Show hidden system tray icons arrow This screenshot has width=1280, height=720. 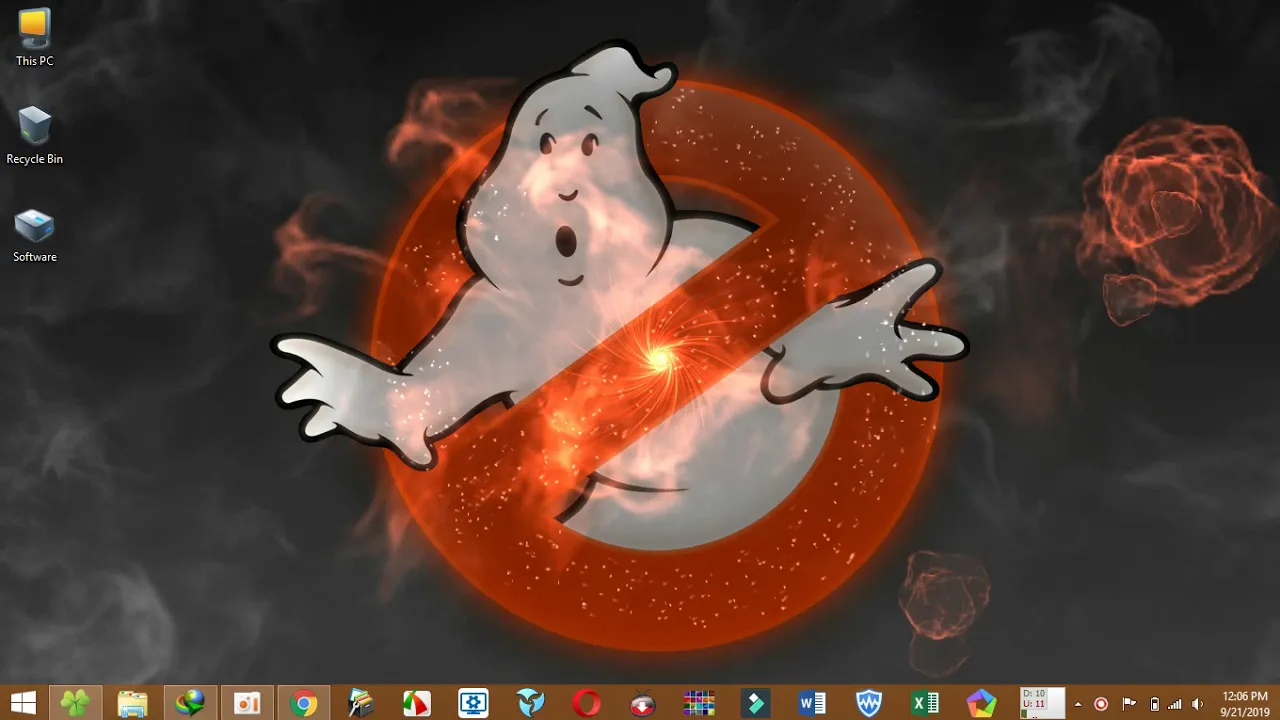(x=1078, y=704)
